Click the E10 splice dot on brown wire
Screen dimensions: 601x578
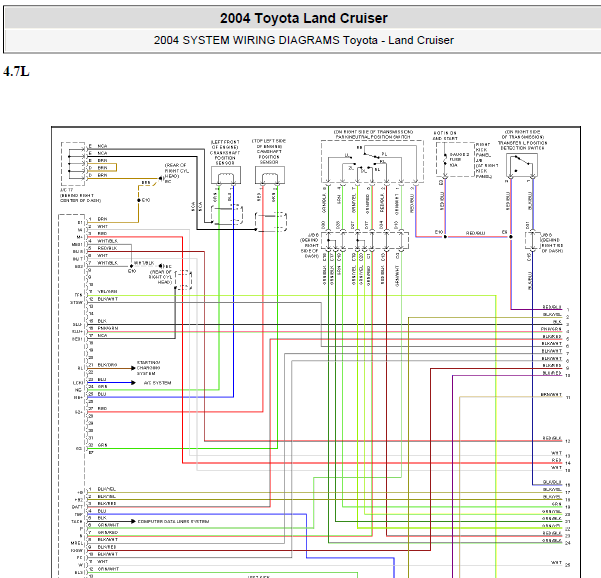coord(139,200)
